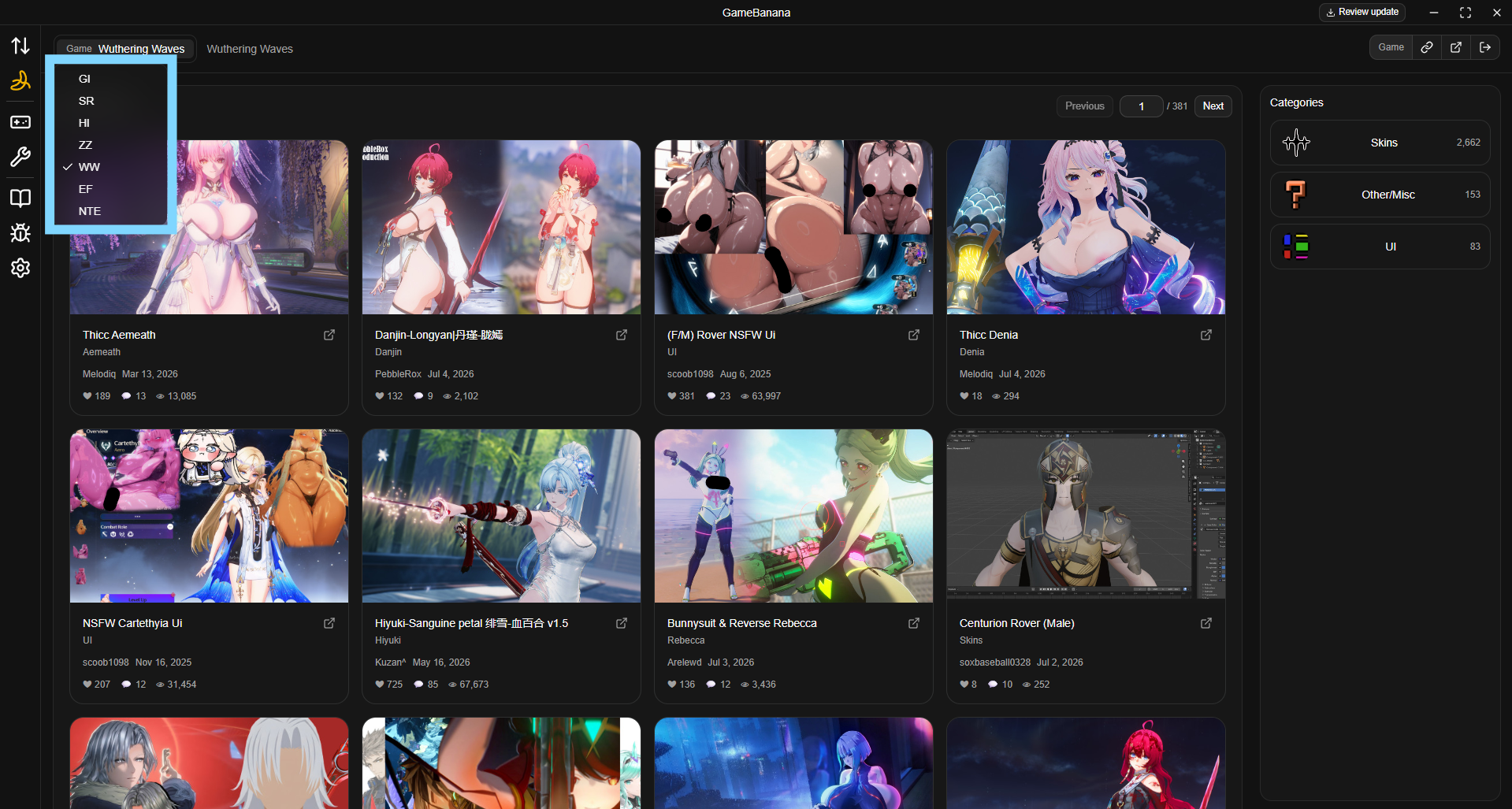
Task: Open the game controller icon in sidebar
Action: (20, 122)
